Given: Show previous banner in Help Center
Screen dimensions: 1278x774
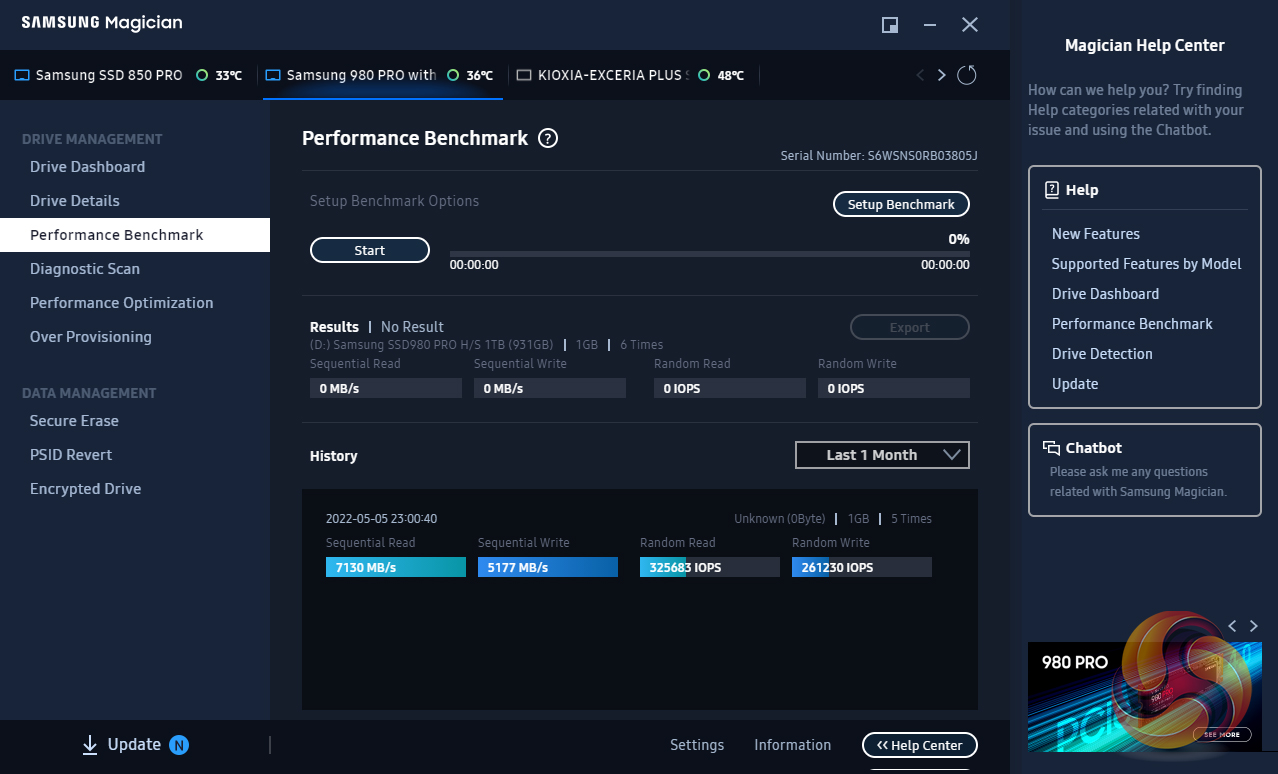Looking at the screenshot, I should [1232, 626].
